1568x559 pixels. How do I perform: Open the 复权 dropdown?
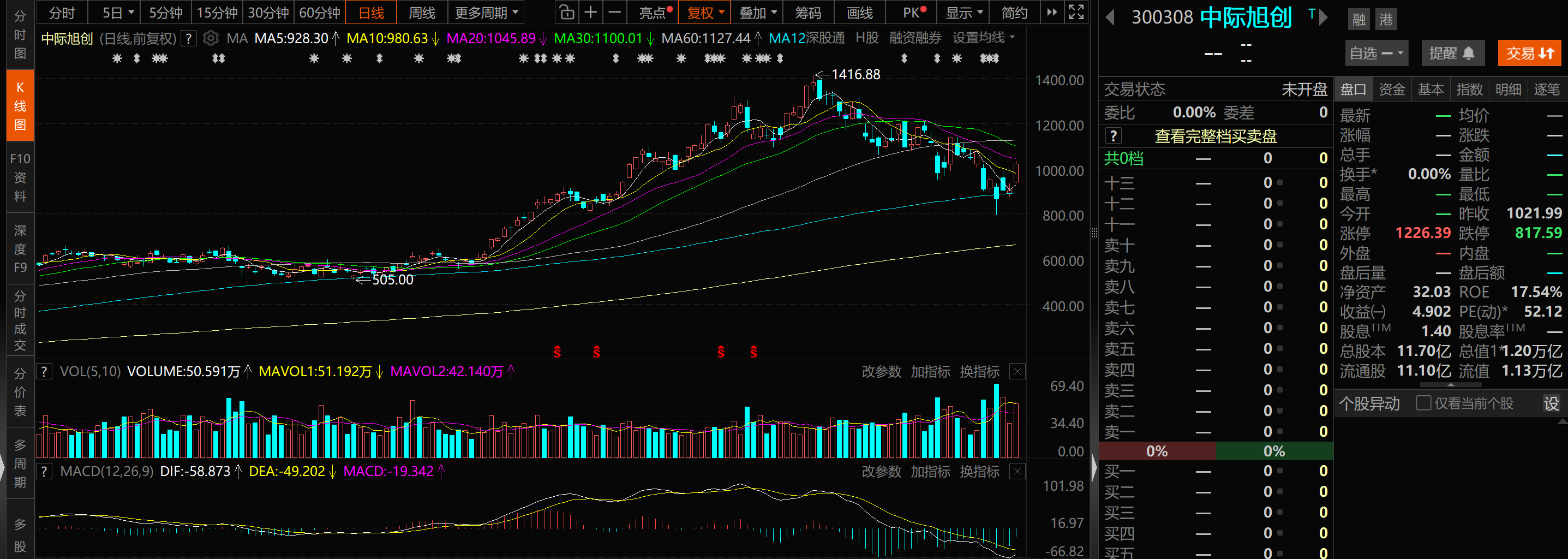(x=705, y=12)
